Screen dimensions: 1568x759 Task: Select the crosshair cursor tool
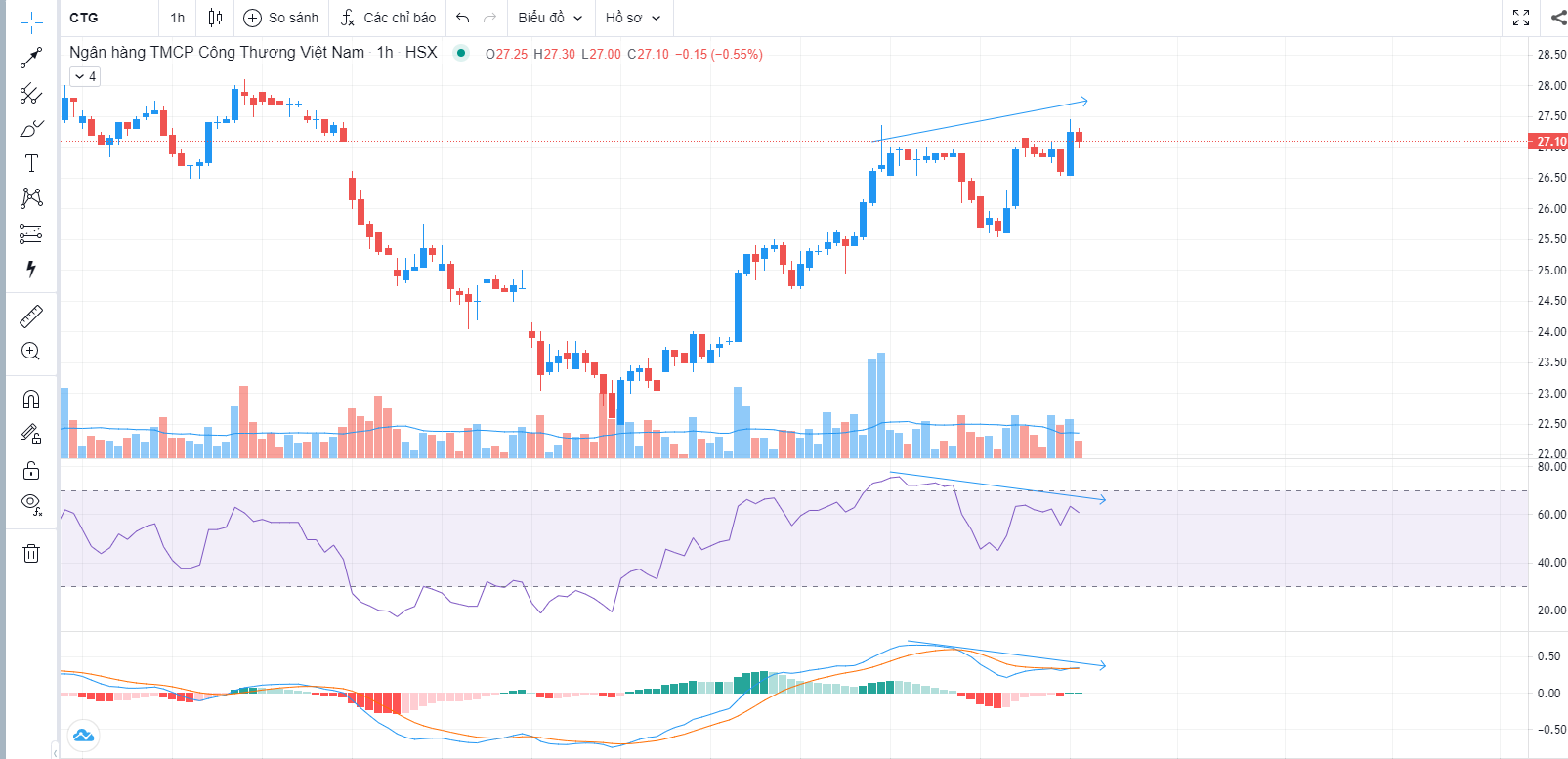[31, 22]
